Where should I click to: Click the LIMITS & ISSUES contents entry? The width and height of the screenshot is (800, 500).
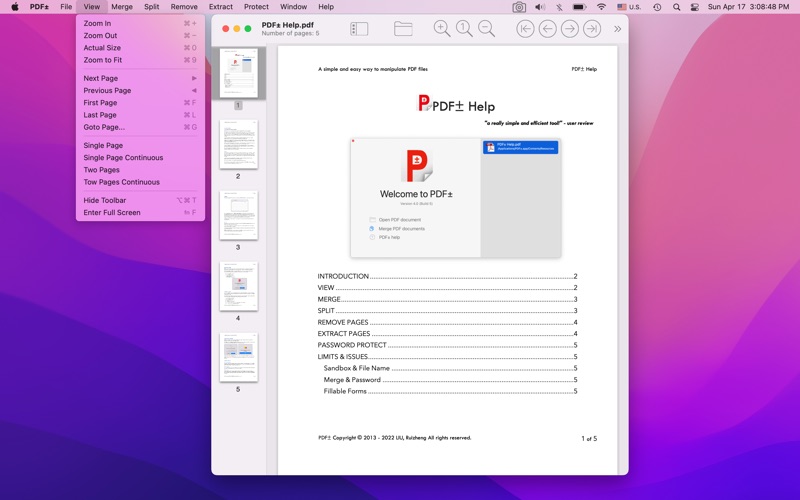tap(447, 357)
